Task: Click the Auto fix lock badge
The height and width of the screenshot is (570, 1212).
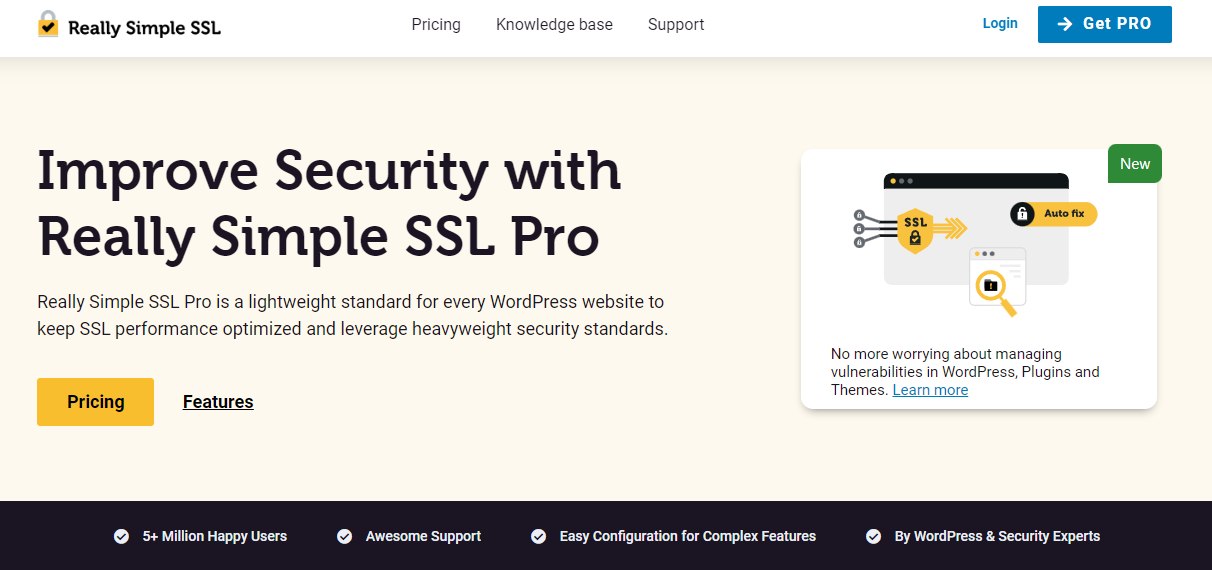Action: point(1053,213)
